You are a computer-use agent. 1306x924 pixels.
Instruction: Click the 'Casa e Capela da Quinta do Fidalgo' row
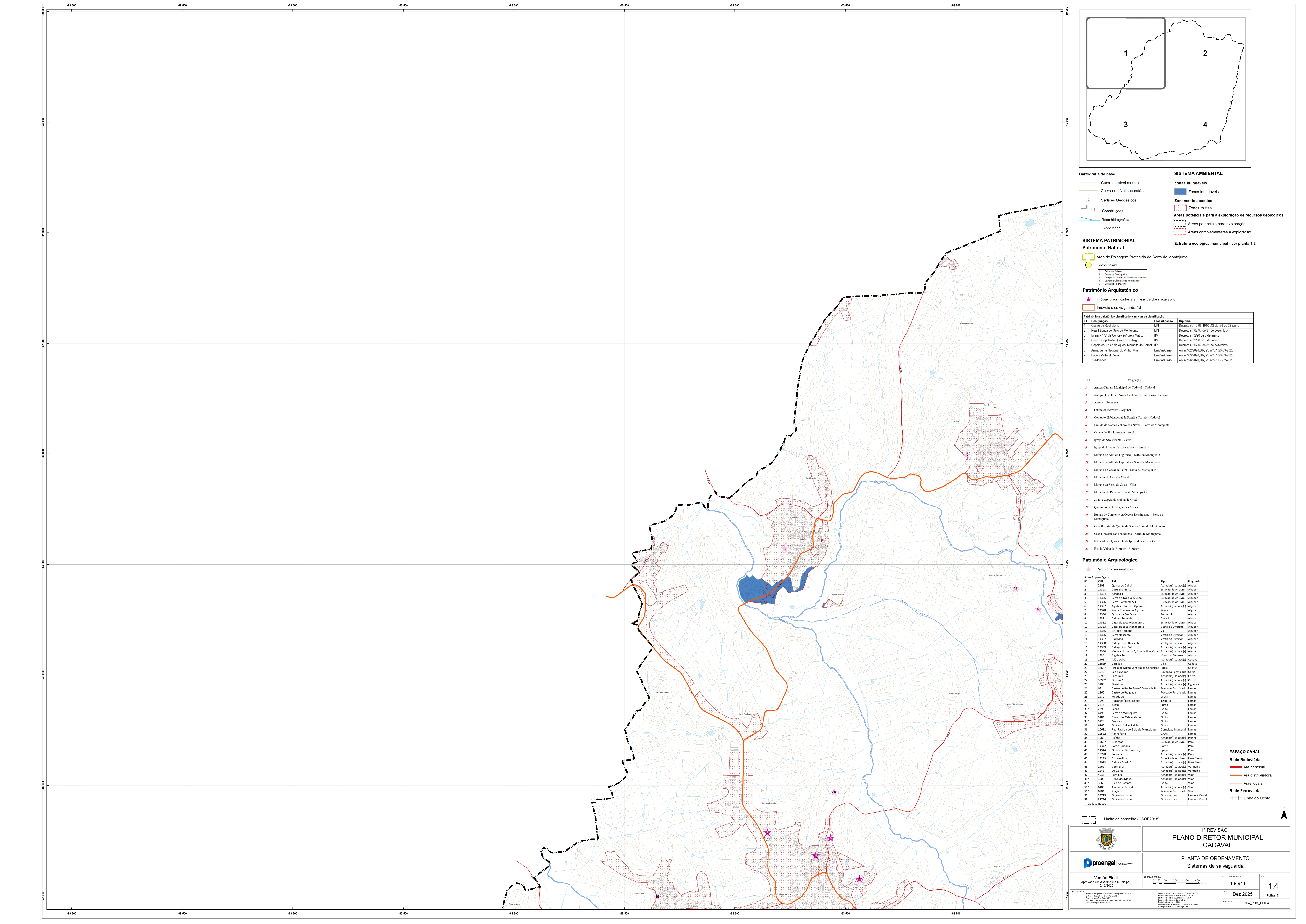(1168, 340)
